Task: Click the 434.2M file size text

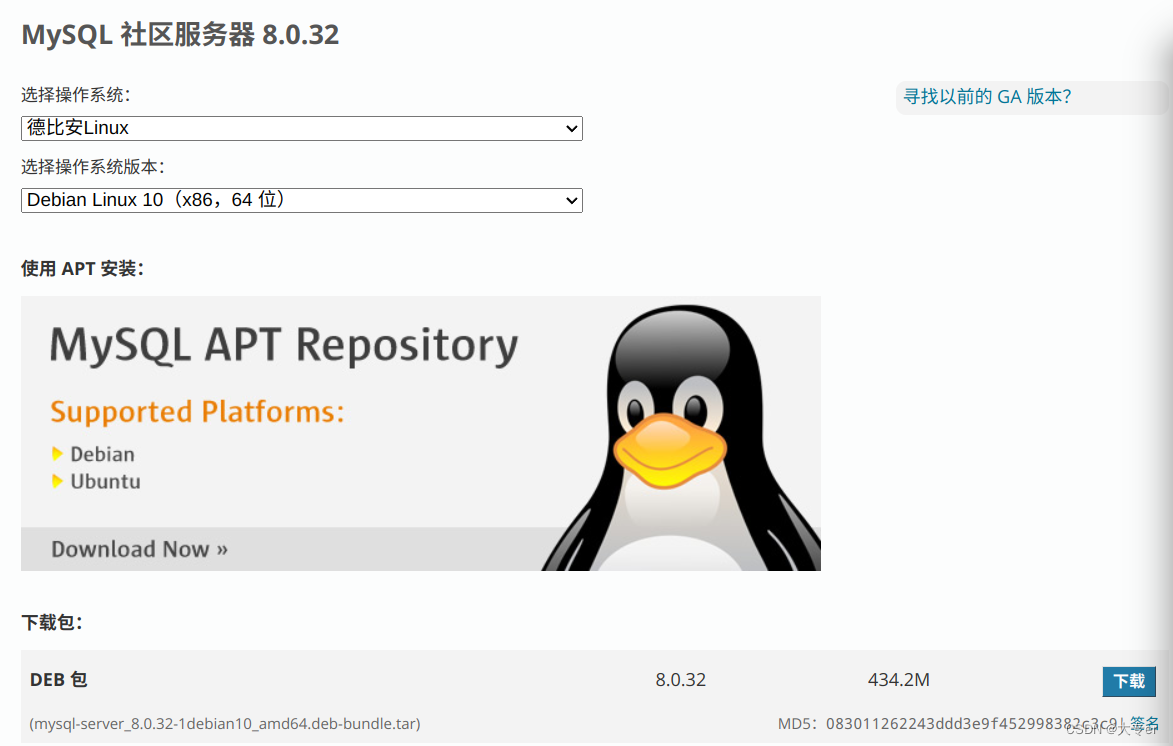Action: [898, 679]
